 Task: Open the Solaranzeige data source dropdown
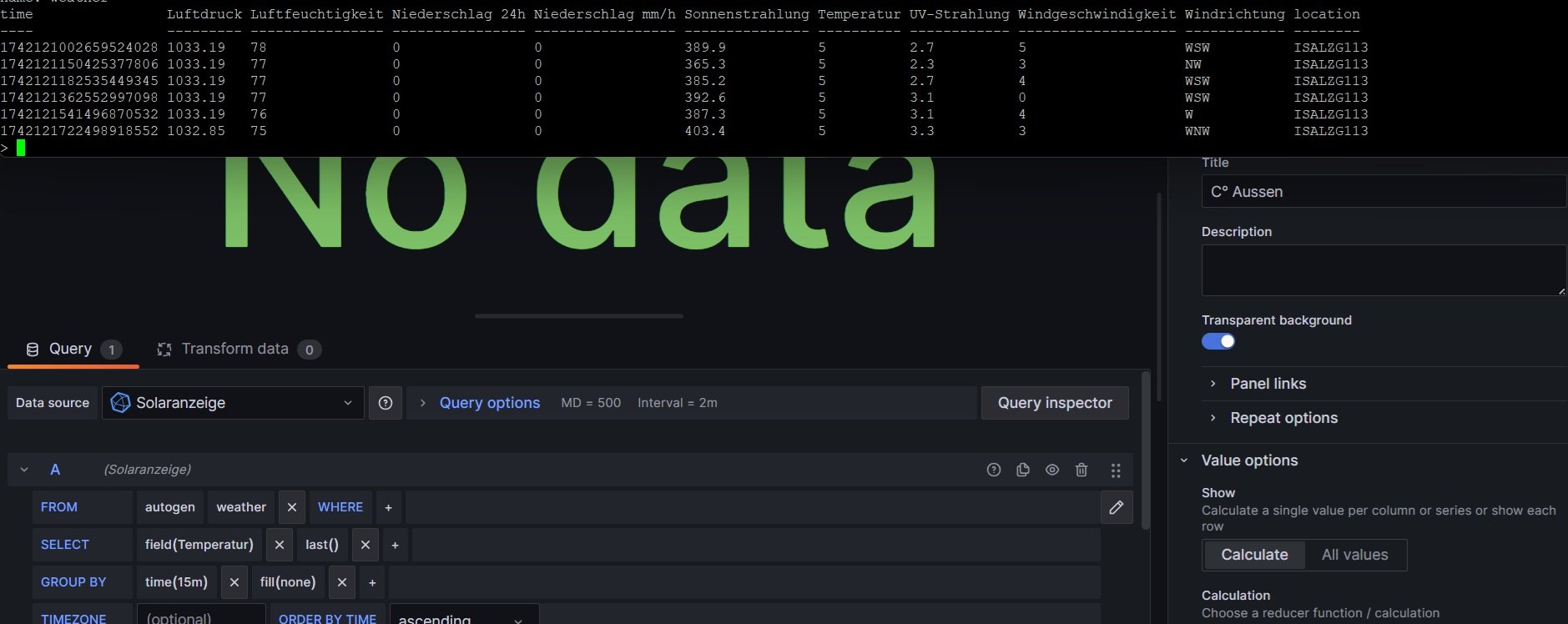point(233,403)
